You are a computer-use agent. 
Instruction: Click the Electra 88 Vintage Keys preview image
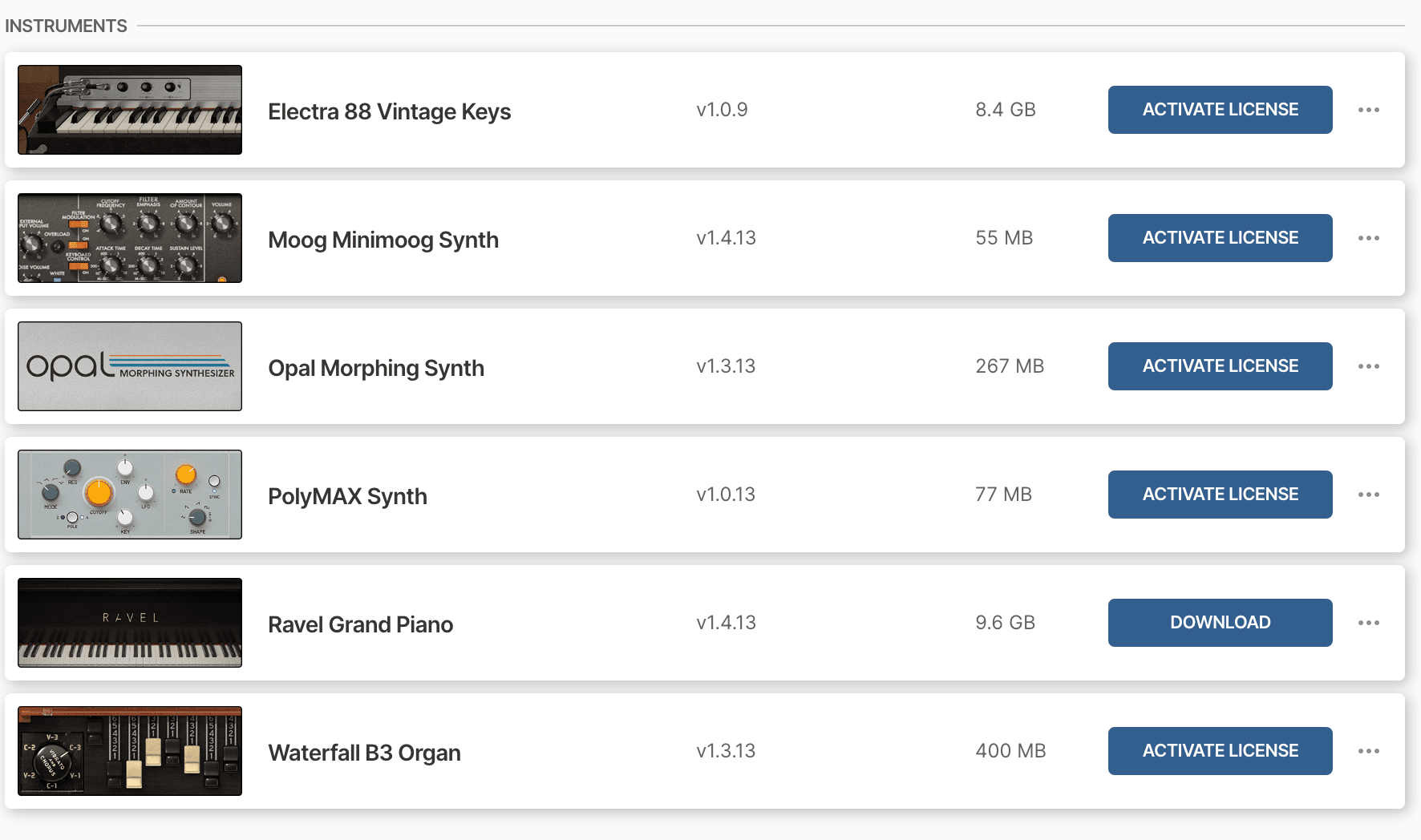pos(129,110)
